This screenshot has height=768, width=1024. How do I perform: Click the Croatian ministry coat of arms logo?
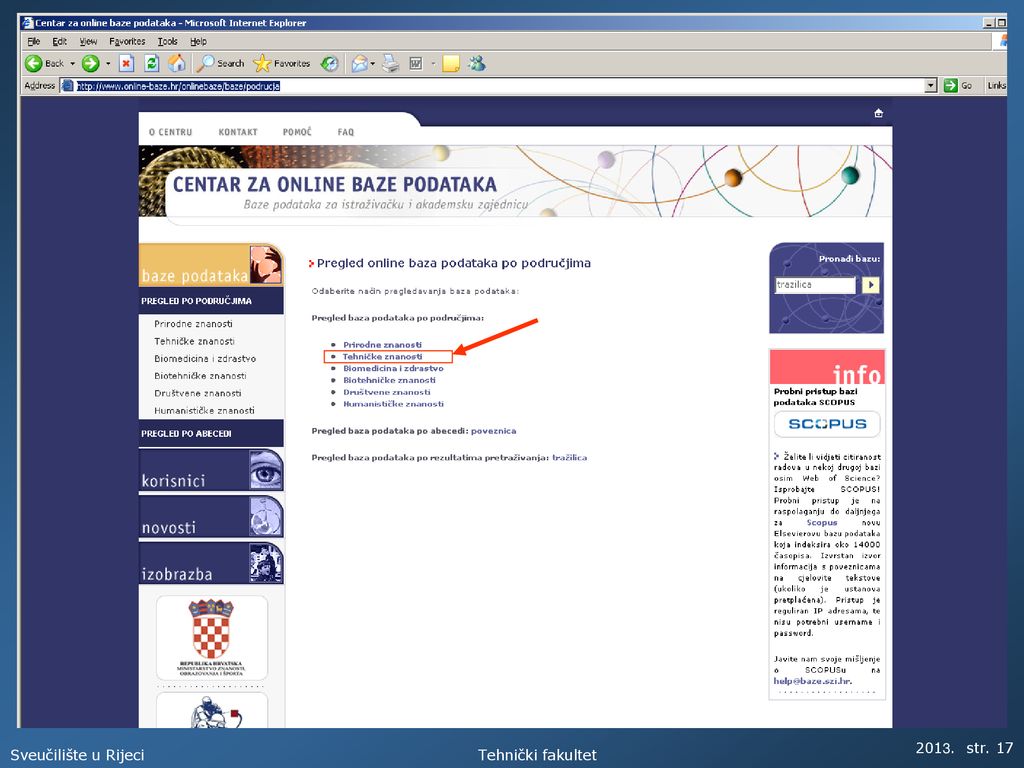coord(212,637)
